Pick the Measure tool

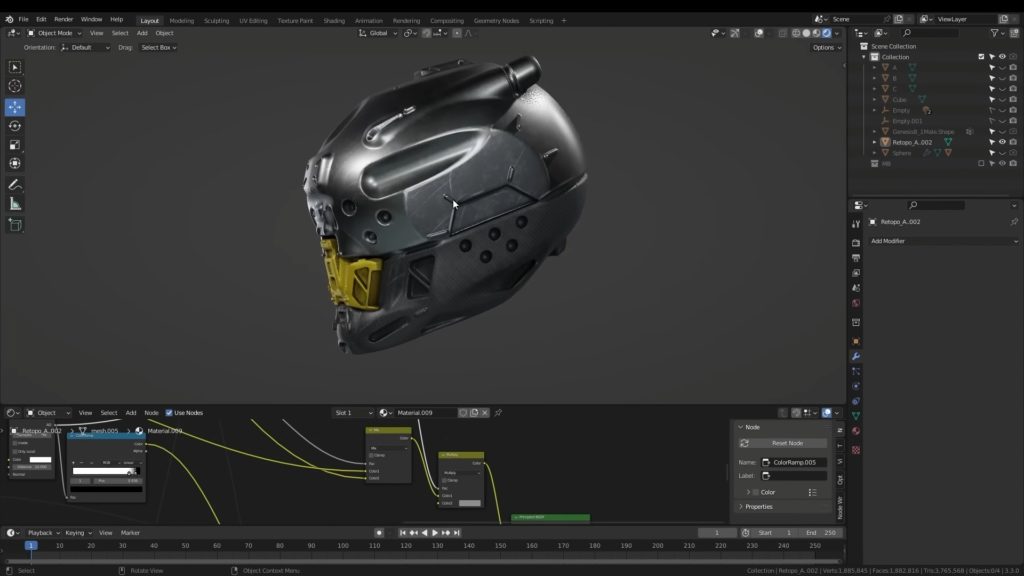[x=15, y=204]
